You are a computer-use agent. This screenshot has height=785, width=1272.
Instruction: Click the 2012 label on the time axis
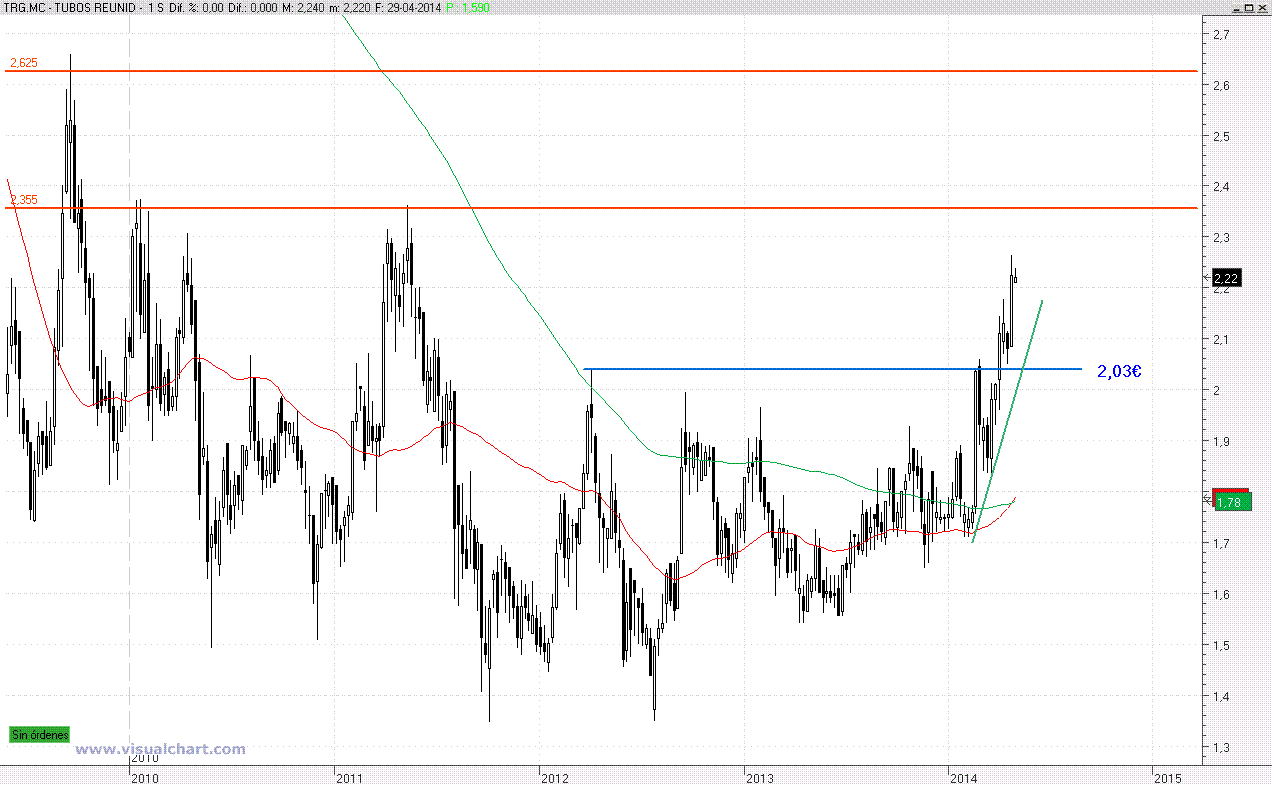pyautogui.click(x=553, y=777)
